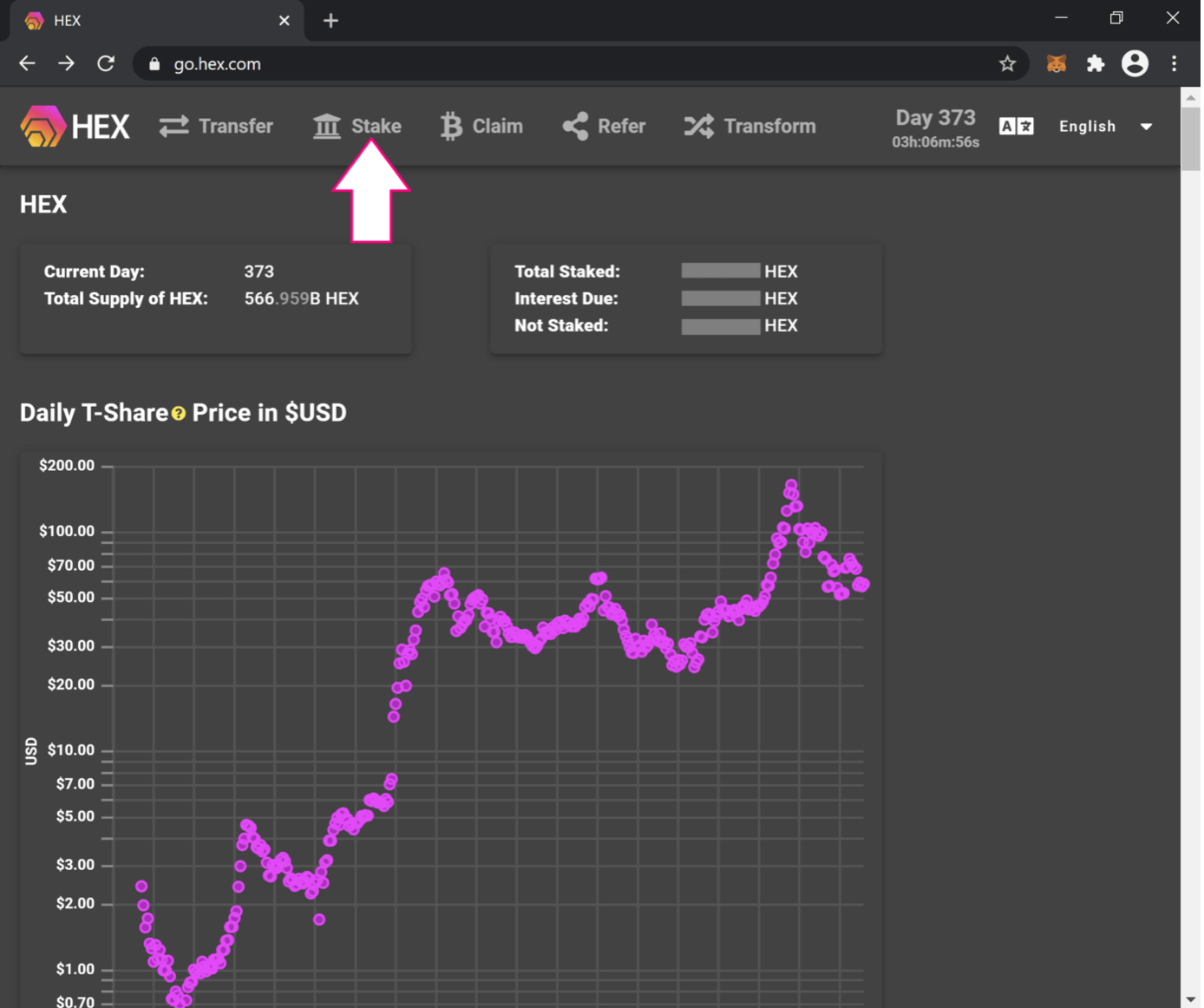Open Chrome's three-dot menu

coord(1174,64)
